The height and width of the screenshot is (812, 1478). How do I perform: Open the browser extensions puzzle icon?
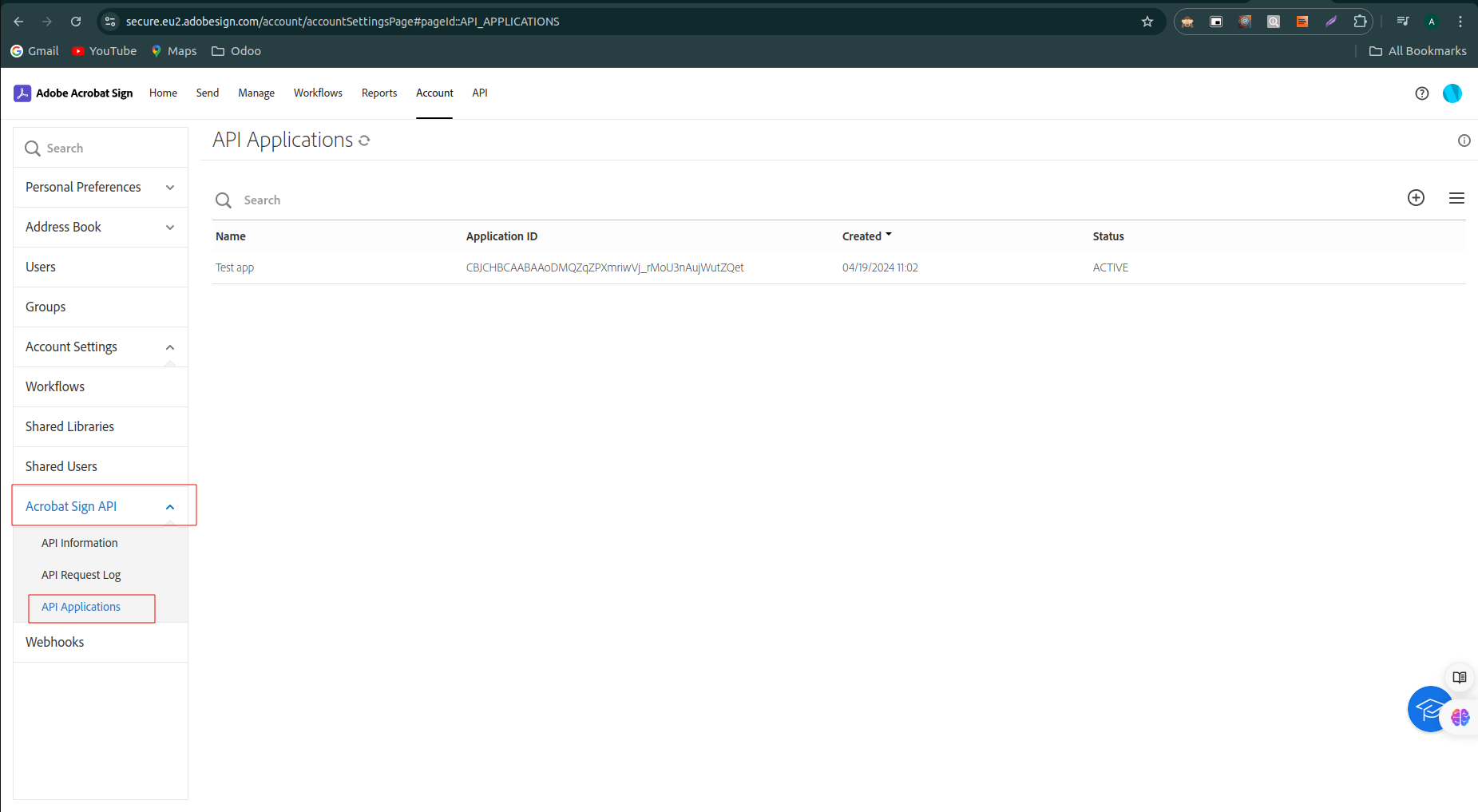[x=1360, y=22]
